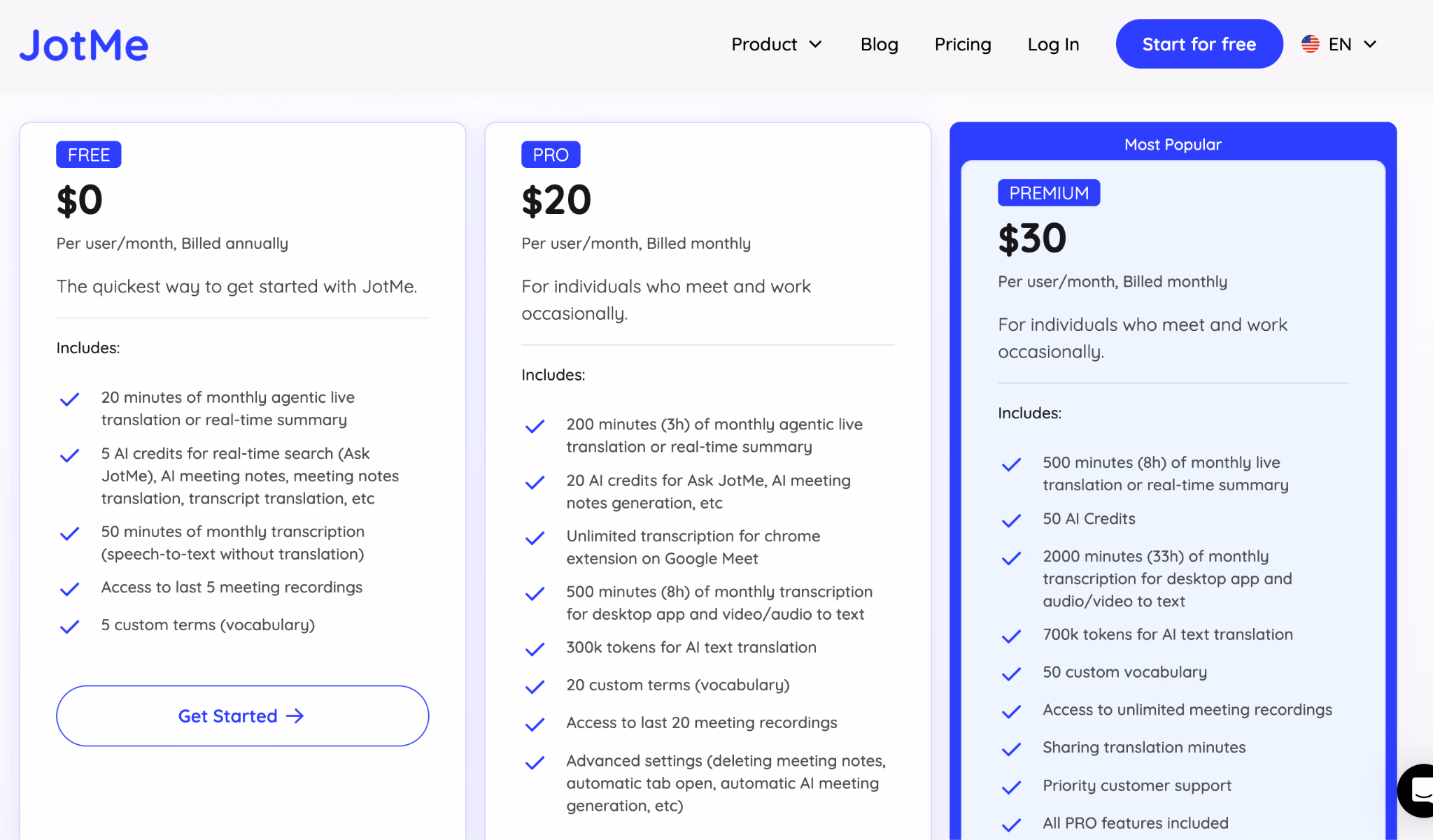
Task: Click 'Access to last 20 meeting recordings' text
Action: coord(702,722)
